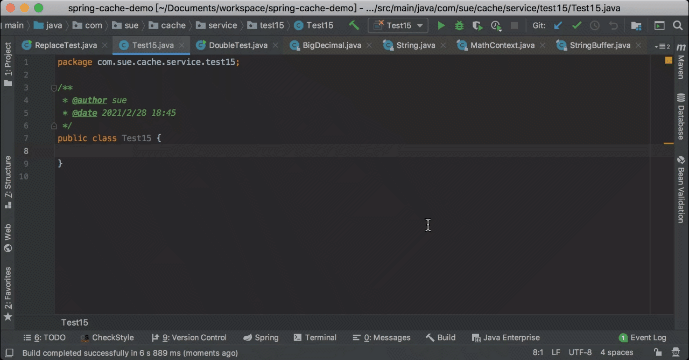Open Test15 run configuration dropdown
The height and width of the screenshot is (360, 689).
pos(398,25)
